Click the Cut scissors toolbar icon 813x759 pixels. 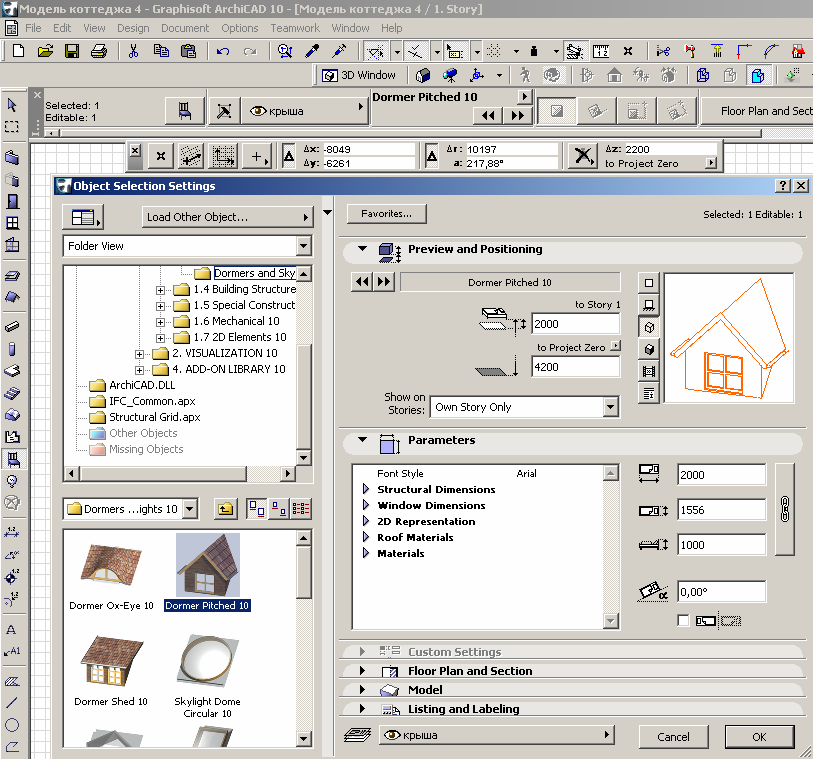[x=133, y=51]
